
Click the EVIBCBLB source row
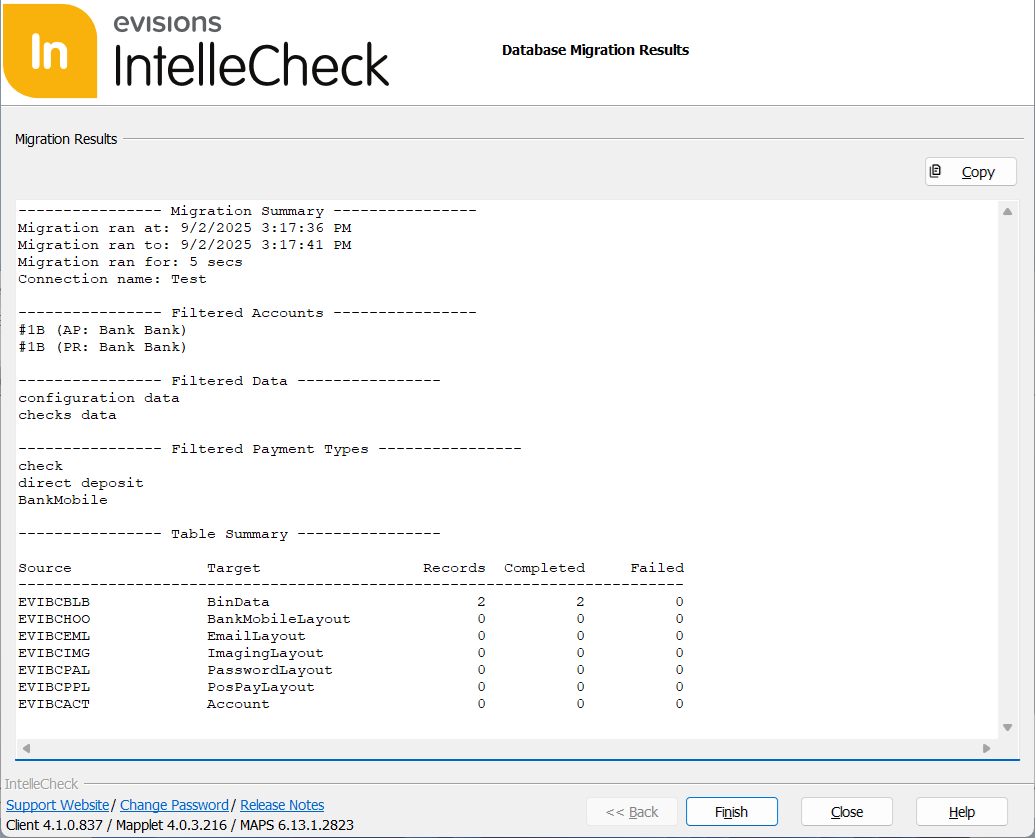coord(54,602)
